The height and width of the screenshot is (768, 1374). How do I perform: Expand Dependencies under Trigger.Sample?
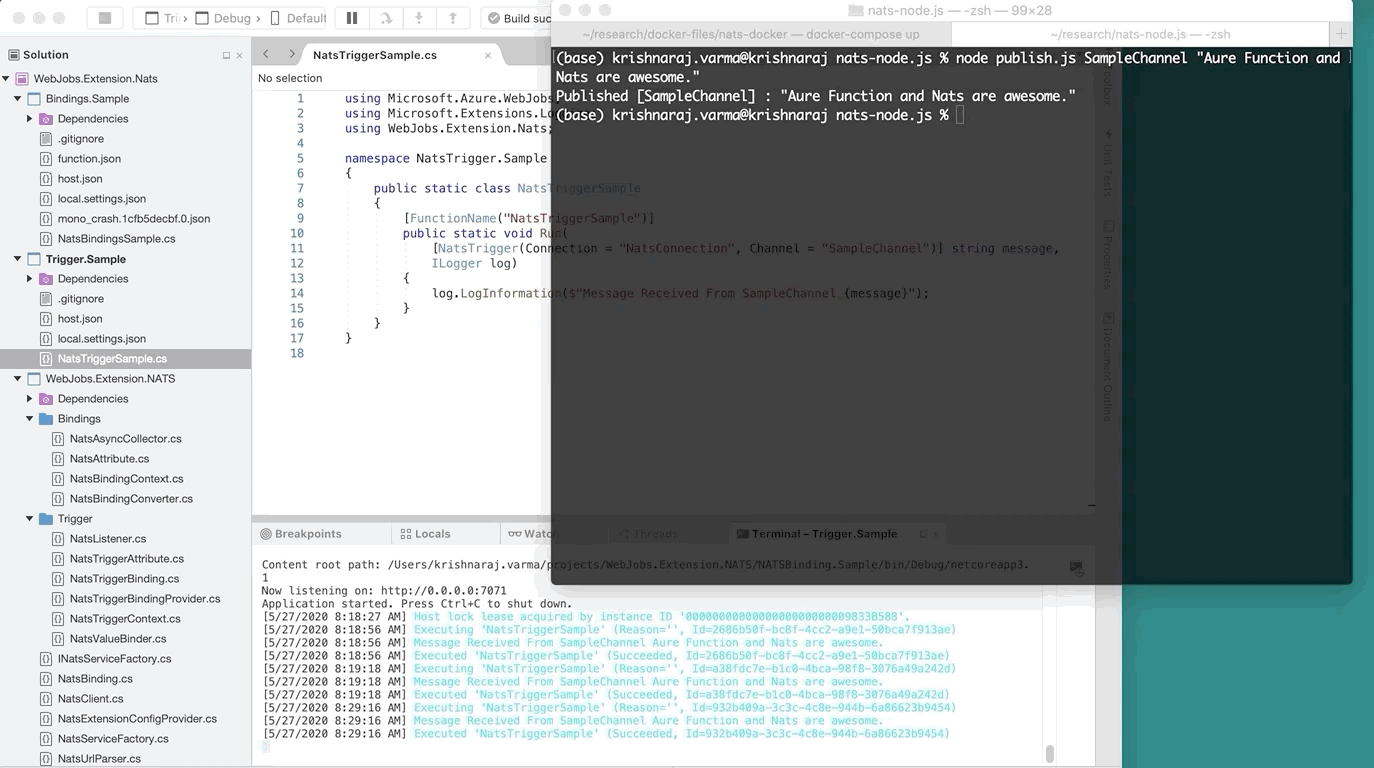tap(30, 279)
